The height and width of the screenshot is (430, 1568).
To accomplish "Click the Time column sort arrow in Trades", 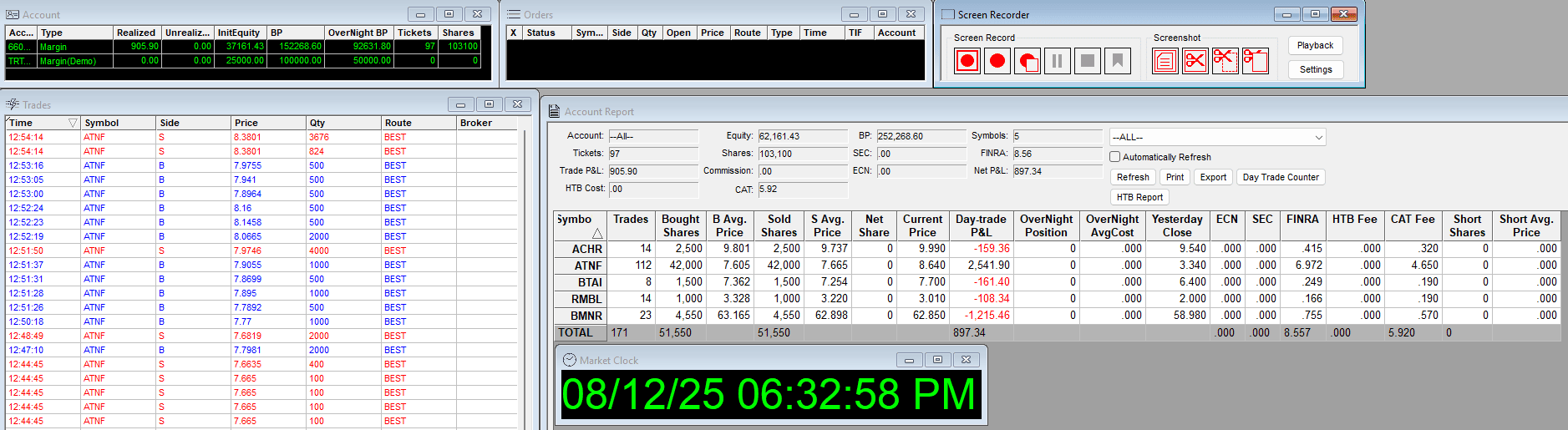I will coord(73,123).
